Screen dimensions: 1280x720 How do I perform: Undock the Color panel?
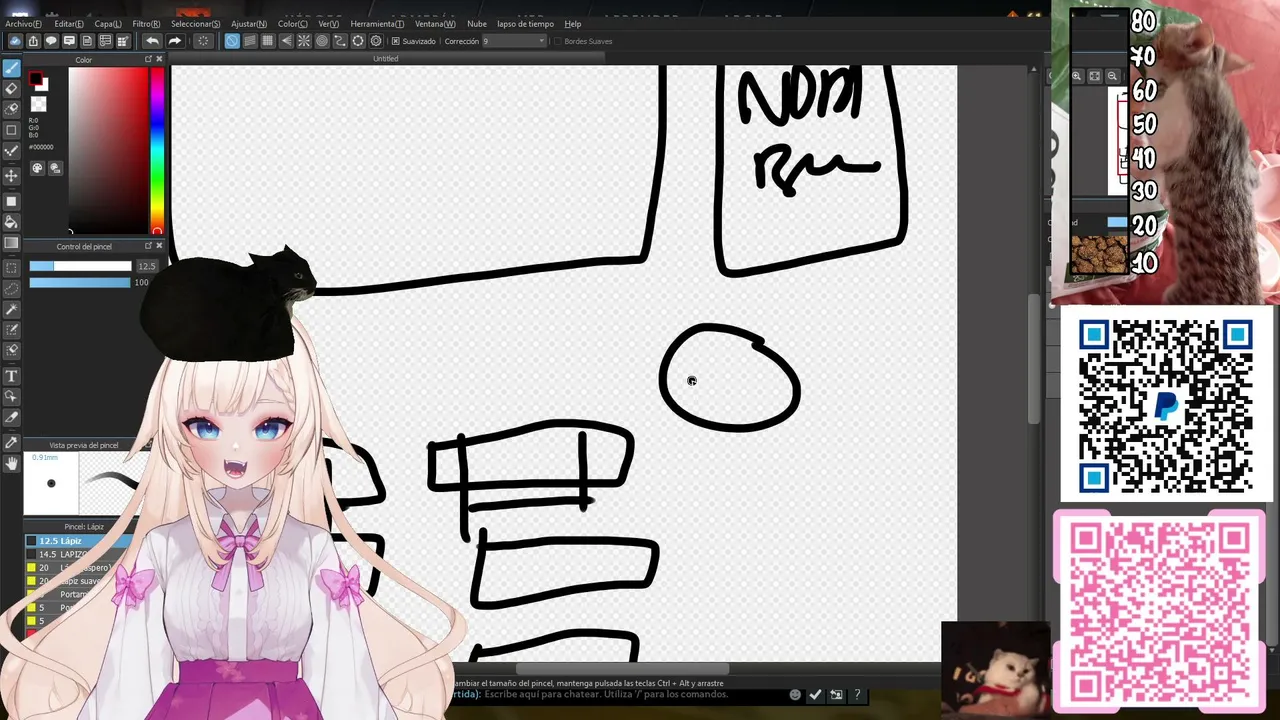148,60
